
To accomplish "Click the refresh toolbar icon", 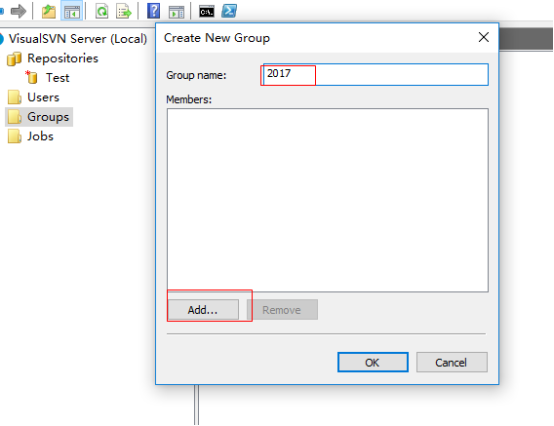I will point(102,11).
